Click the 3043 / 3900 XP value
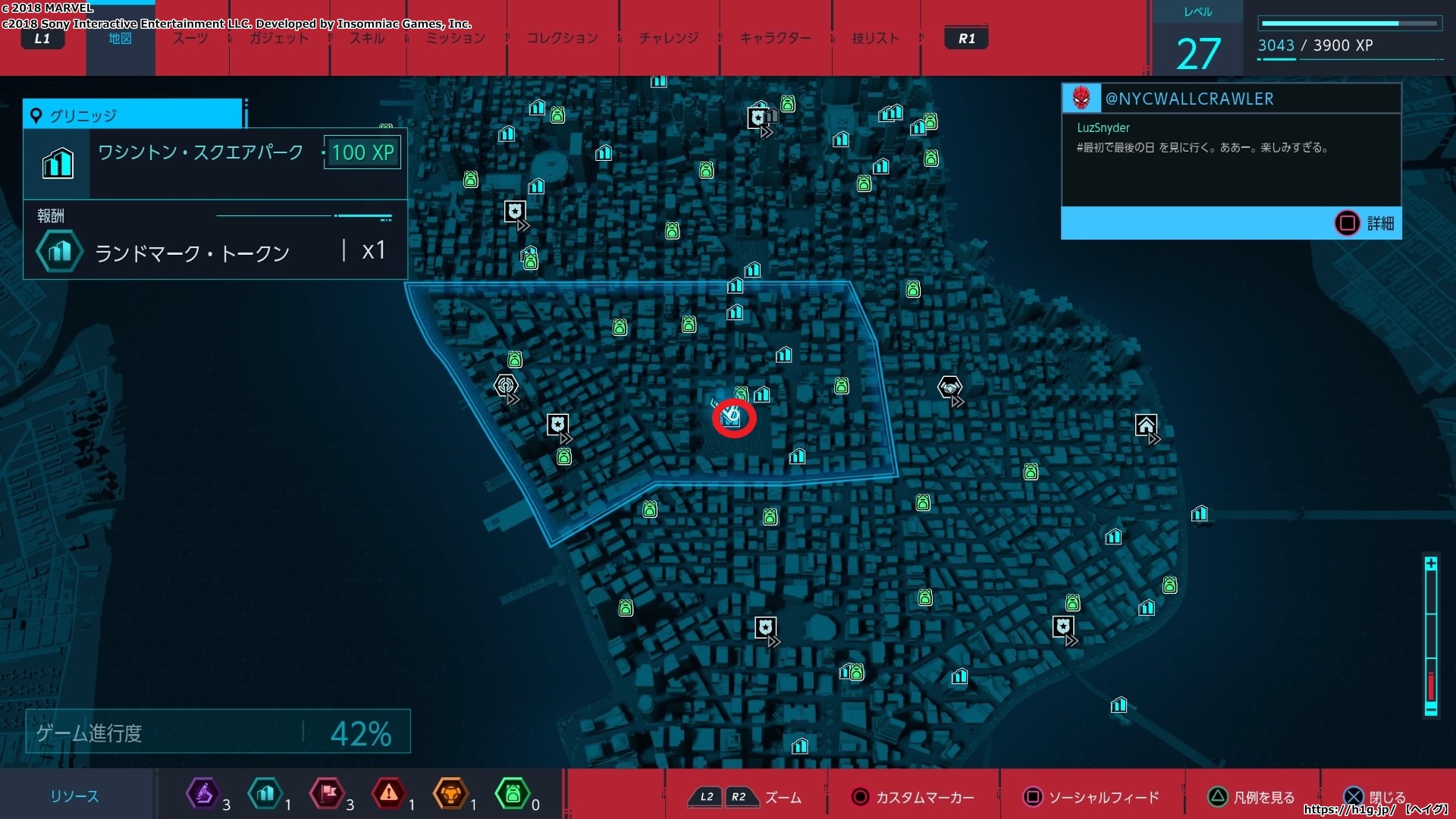 [x=1316, y=45]
